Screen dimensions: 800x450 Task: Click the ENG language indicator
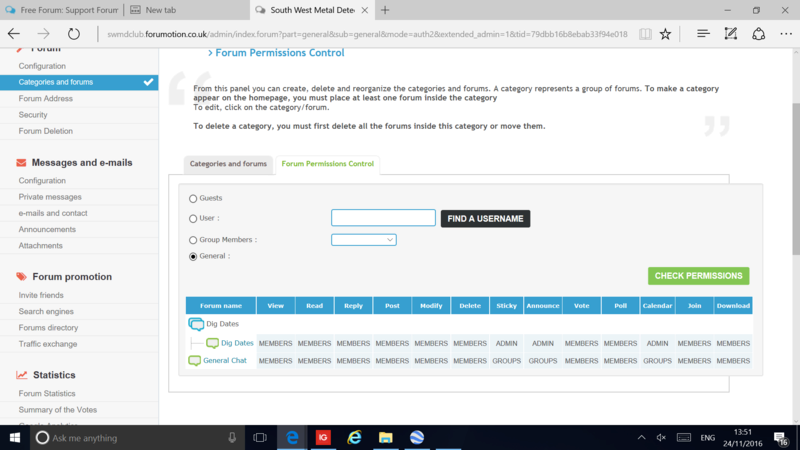pos(707,438)
